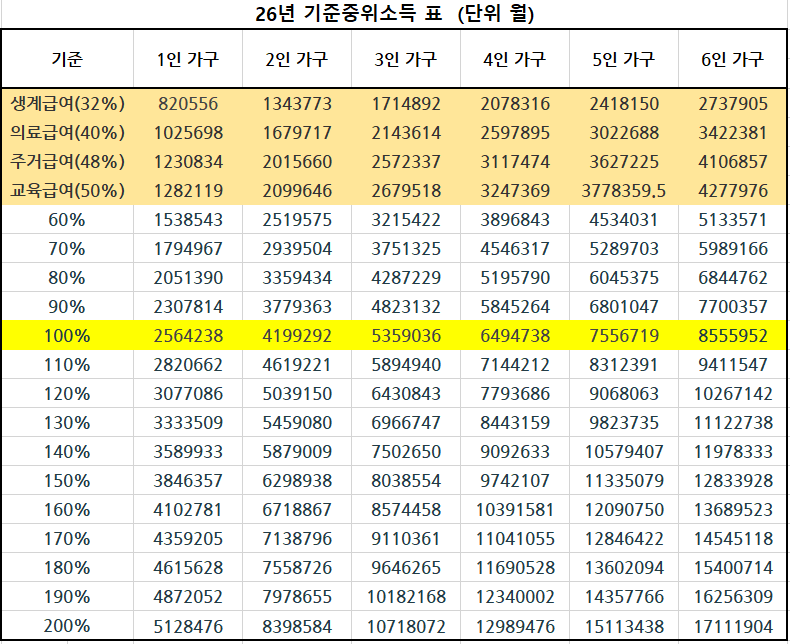Click the 1인 가구 column header

[x=187, y=59]
